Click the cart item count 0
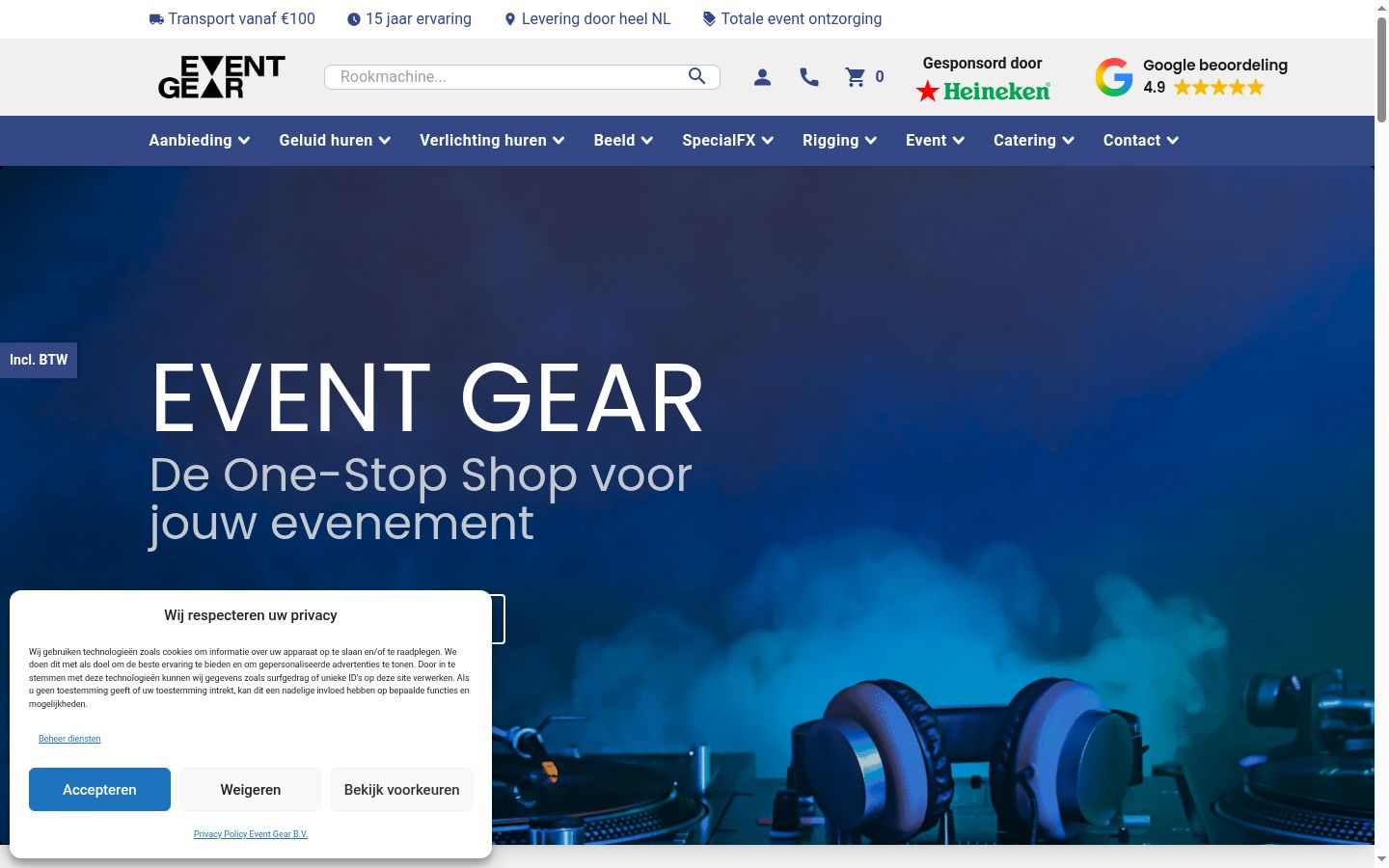 [880, 77]
